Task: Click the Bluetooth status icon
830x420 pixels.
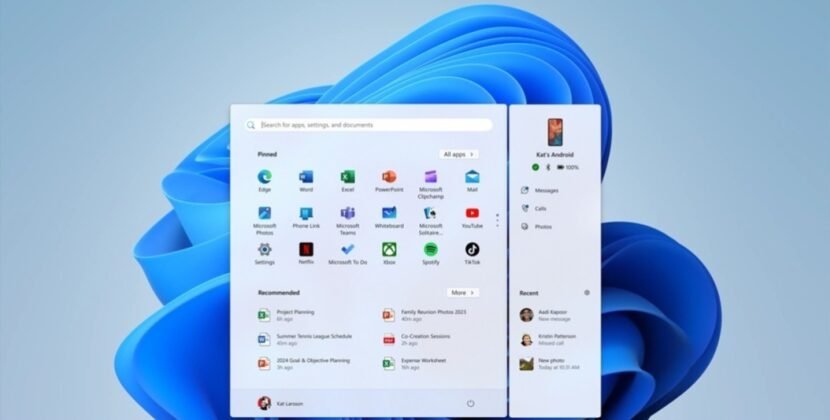Action: click(x=548, y=167)
